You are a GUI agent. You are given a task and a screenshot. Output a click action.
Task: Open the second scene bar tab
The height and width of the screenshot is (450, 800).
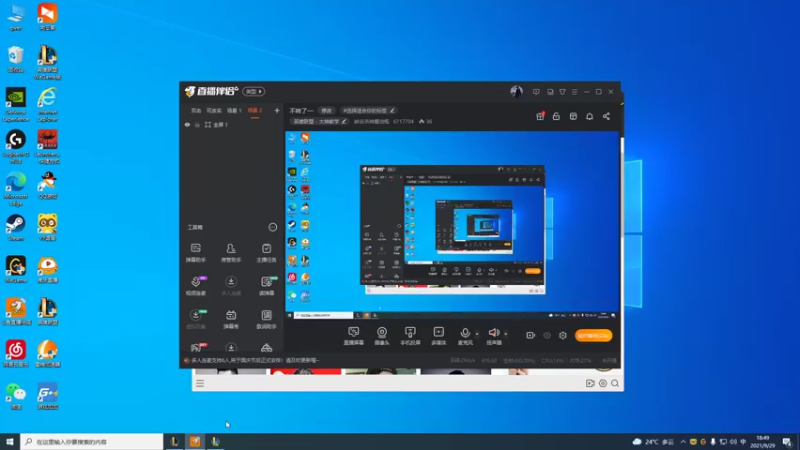point(214,111)
